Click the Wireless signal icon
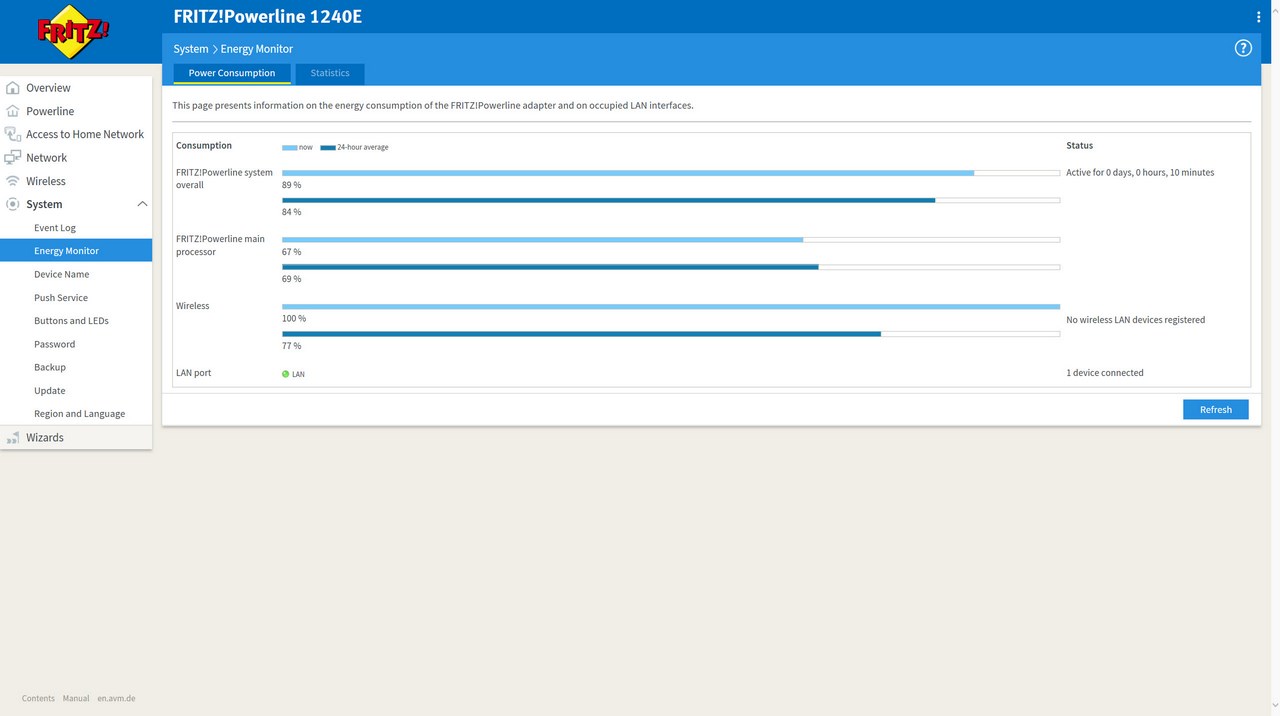Viewport: 1280px width, 716px height. (12, 181)
